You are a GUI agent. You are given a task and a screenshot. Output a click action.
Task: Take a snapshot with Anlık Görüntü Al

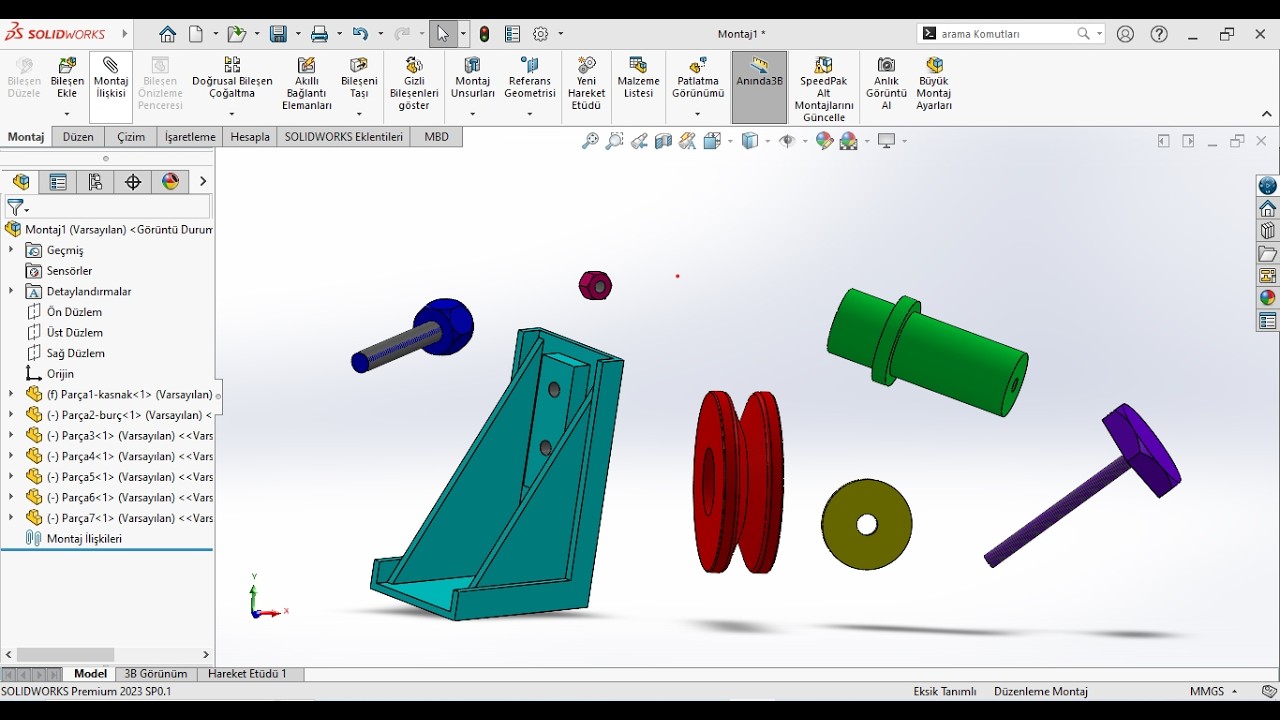886,84
